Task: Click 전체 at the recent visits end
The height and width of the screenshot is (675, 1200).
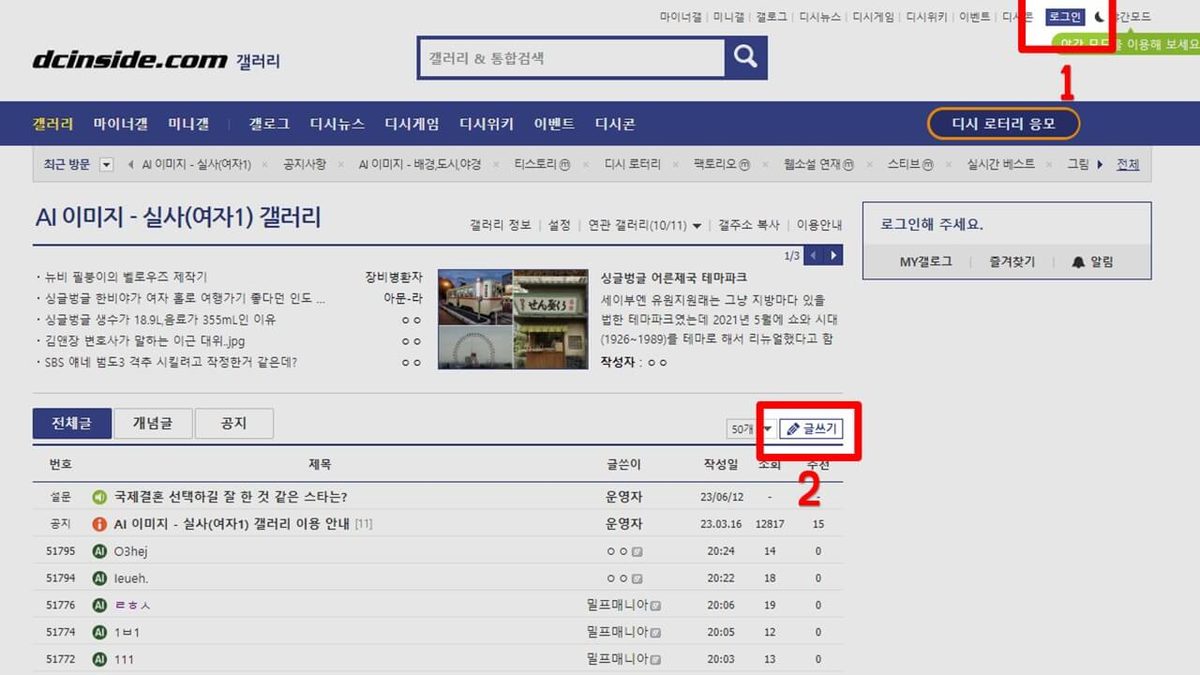Action: 1128,164
